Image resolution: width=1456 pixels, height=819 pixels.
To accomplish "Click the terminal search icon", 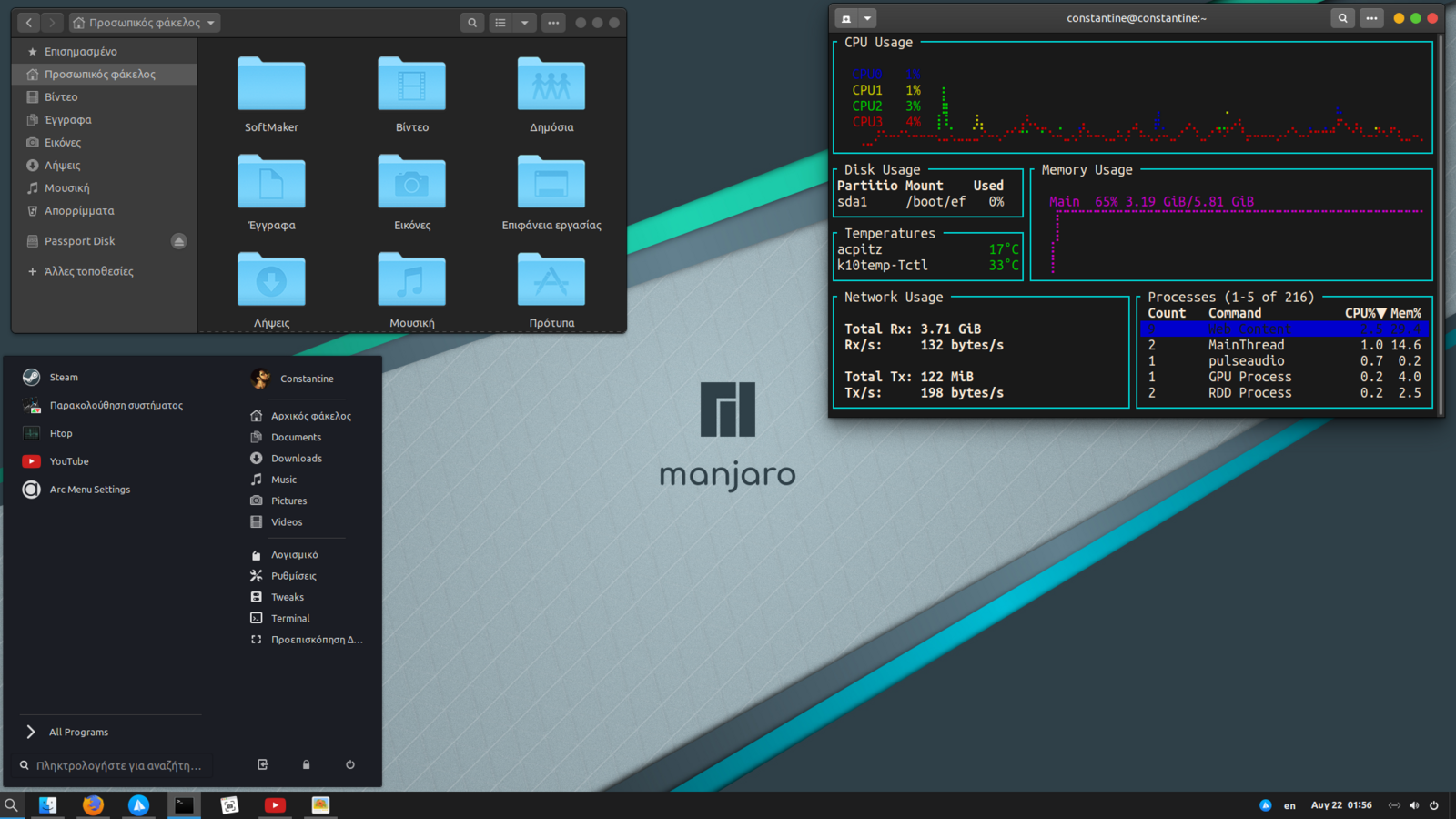I will tap(1342, 18).
